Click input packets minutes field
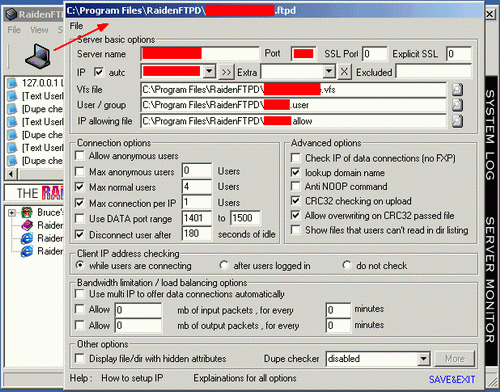The image size is (500, 392). [x=338, y=310]
